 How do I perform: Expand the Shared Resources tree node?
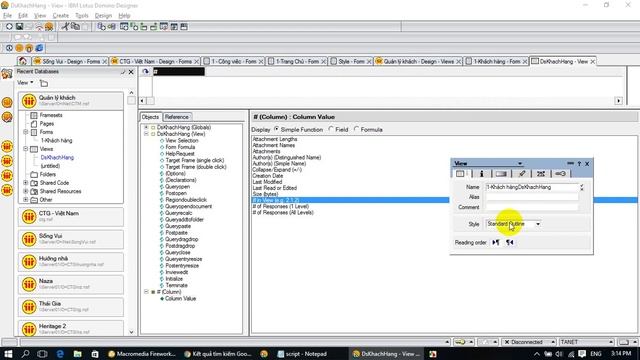(26, 191)
